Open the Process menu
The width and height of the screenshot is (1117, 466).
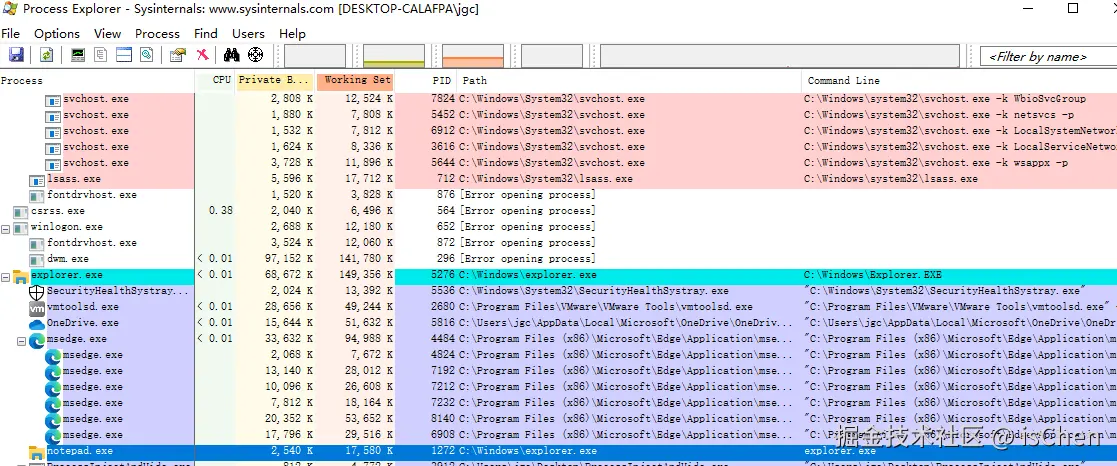(157, 33)
